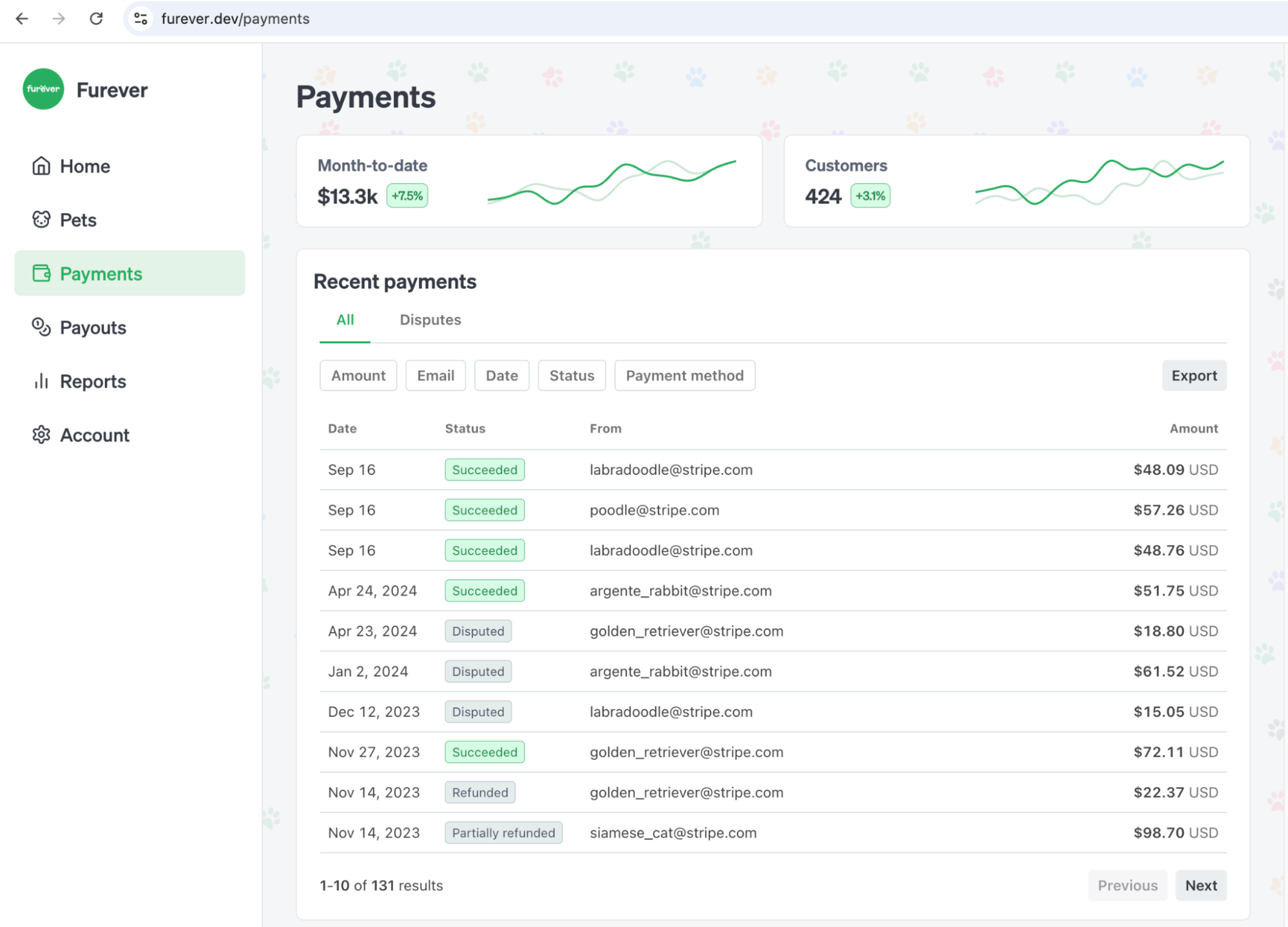The image size is (1288, 927).
Task: Open Account in the sidebar
Action: pos(130,435)
